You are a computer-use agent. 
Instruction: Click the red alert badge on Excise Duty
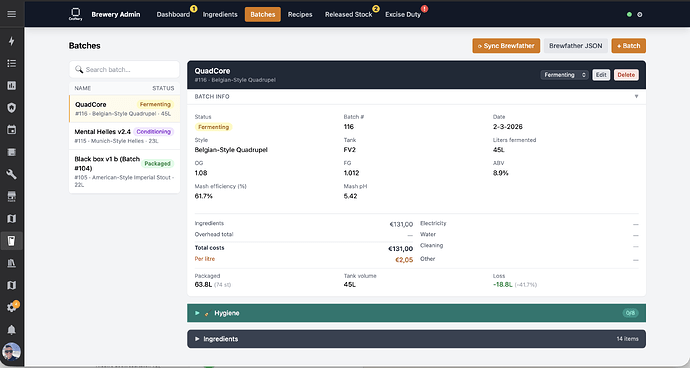(424, 8)
